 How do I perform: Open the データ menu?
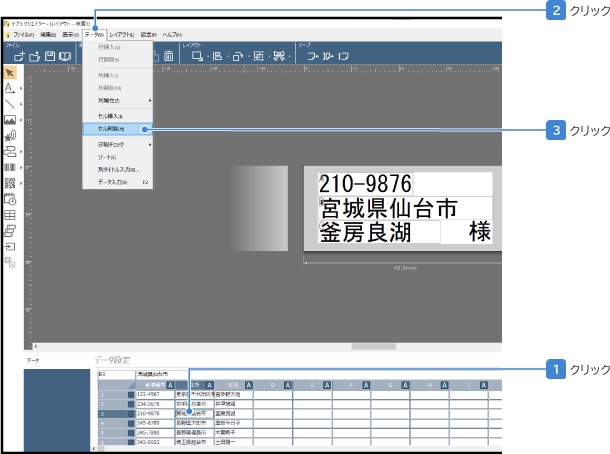point(94,34)
